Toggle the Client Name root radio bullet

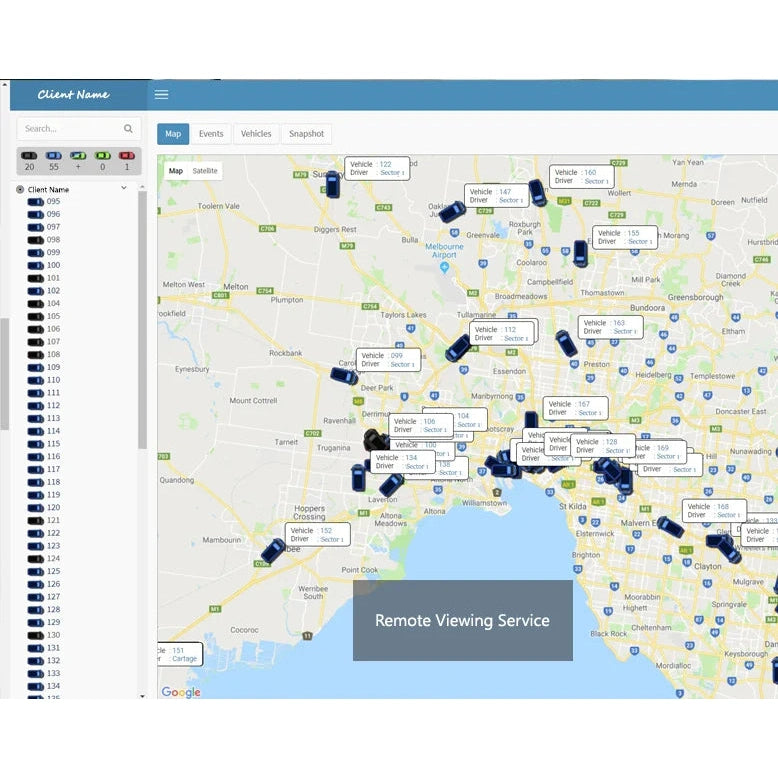pyautogui.click(x=20, y=189)
